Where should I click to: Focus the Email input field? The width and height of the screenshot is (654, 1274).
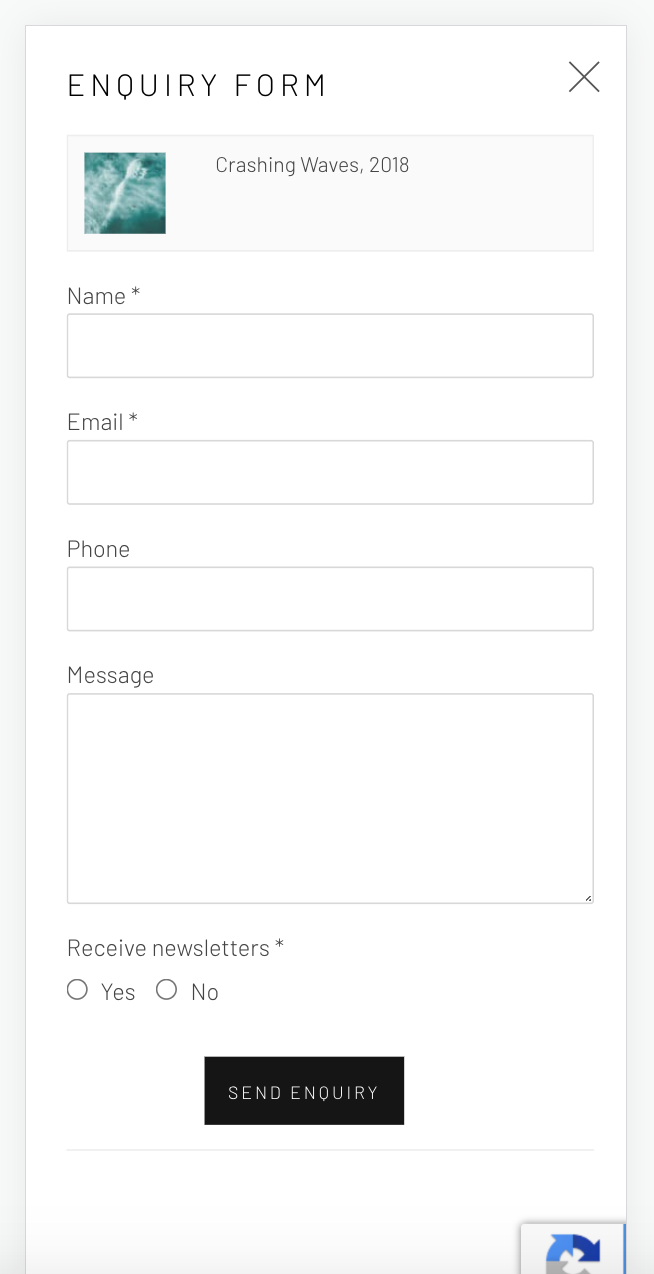330,472
